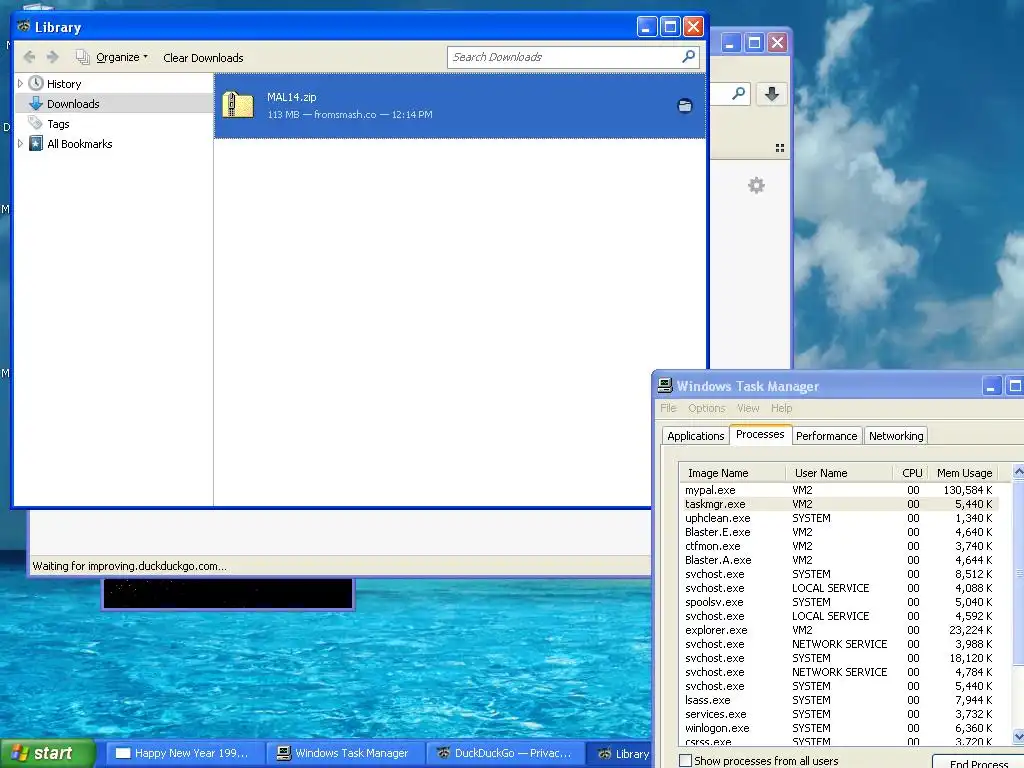The height and width of the screenshot is (768, 1024).
Task: Select the Blaster.E.exe process
Action: coord(839,532)
